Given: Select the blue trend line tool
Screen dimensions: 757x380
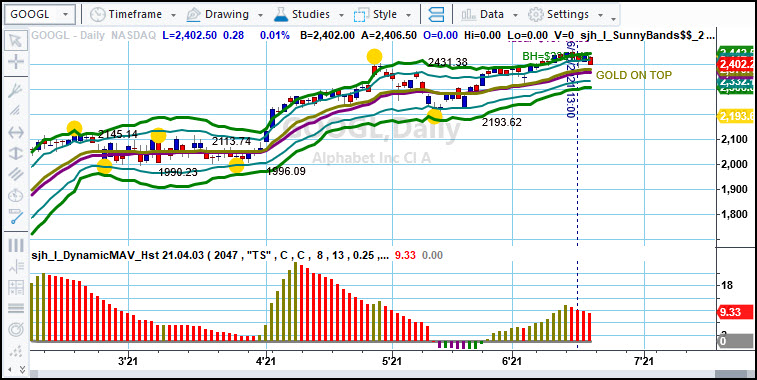Looking at the screenshot, I should (x=15, y=217).
